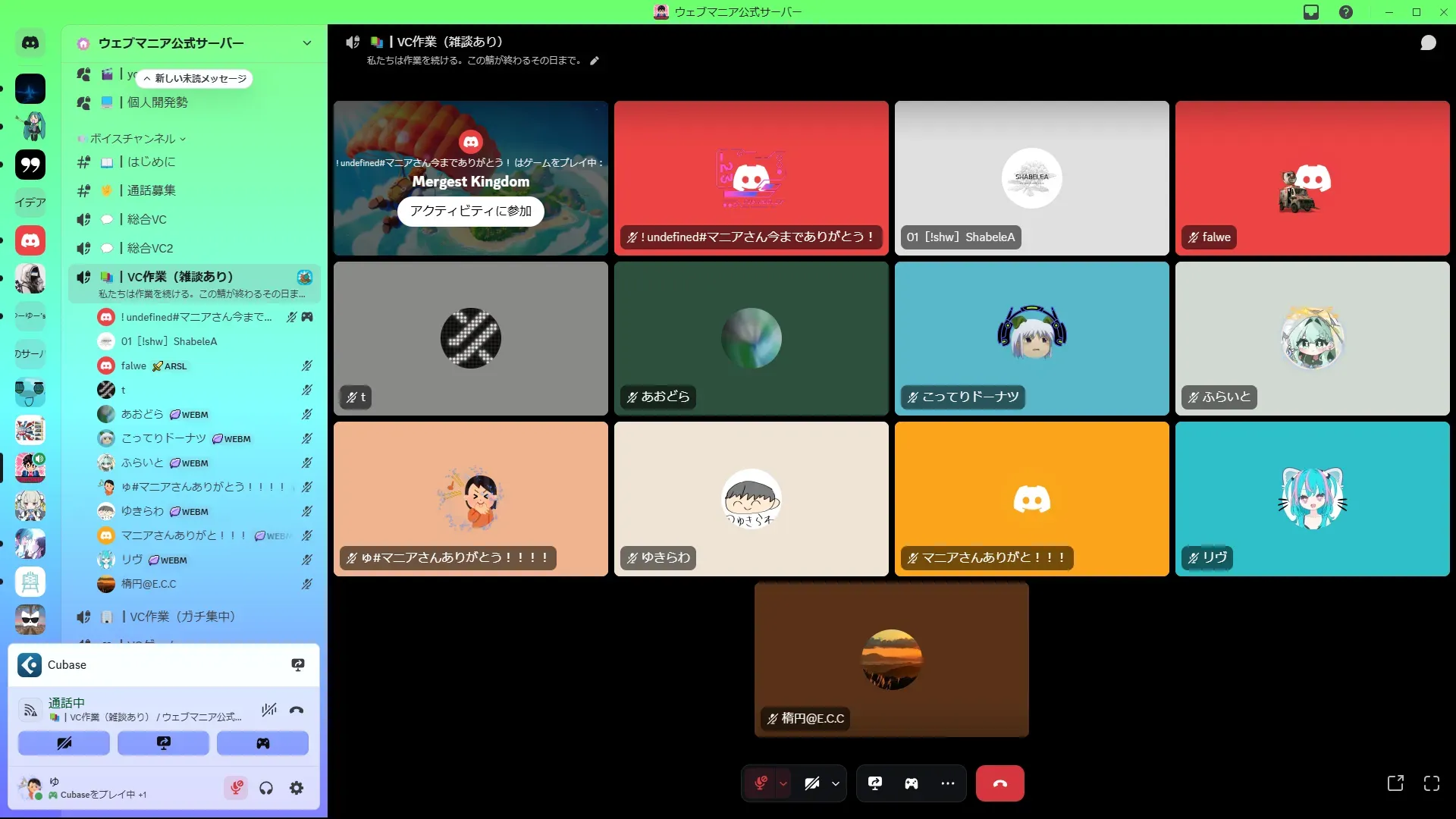Disconnect using the red hang-up button
Screen dimensions: 1456x819
point(999,783)
